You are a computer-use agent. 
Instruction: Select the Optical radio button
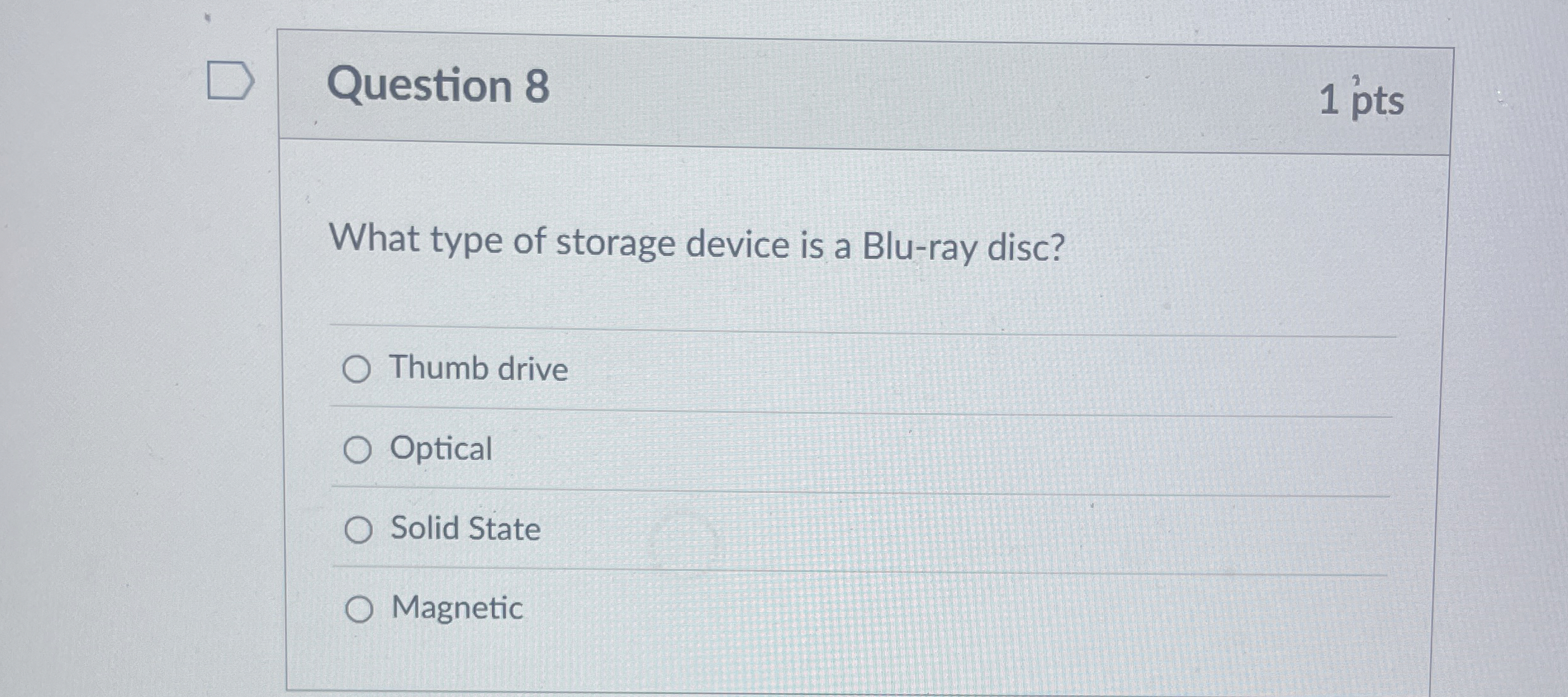358,450
